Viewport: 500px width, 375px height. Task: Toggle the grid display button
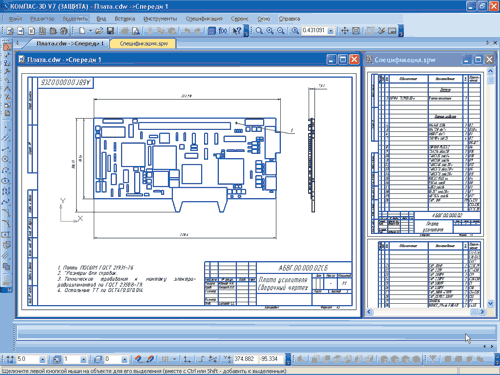click(x=165, y=359)
